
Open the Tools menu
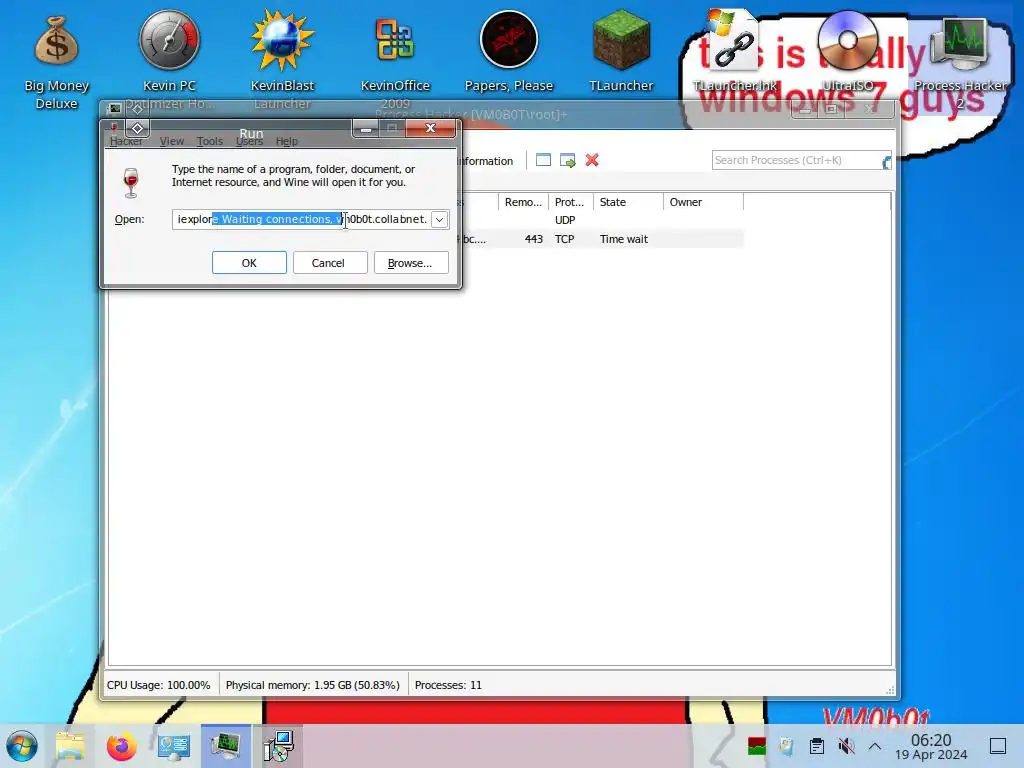pyautogui.click(x=210, y=141)
